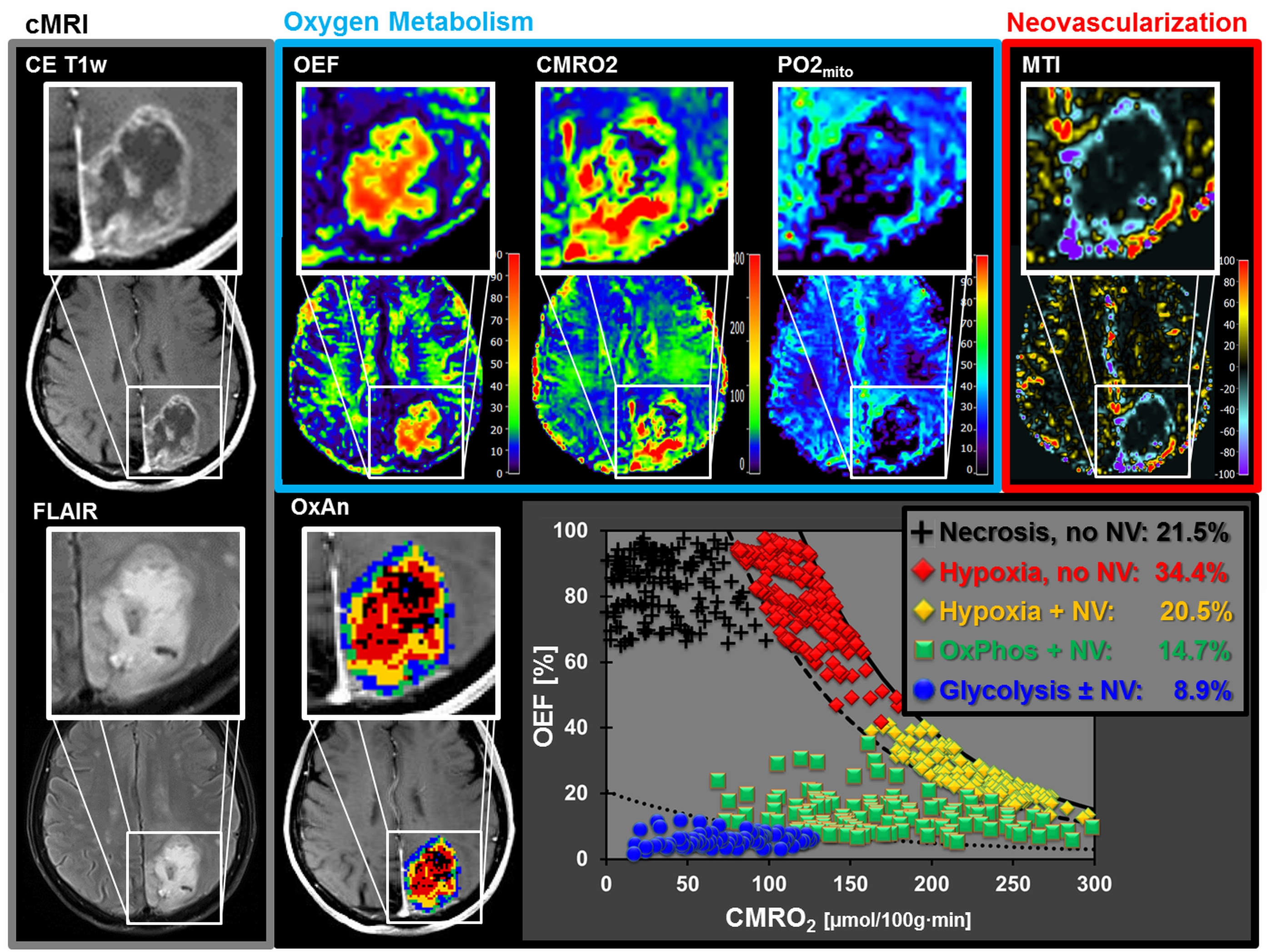Click the MTI vertical color scale bar
The image size is (1267, 952).
[1243, 366]
